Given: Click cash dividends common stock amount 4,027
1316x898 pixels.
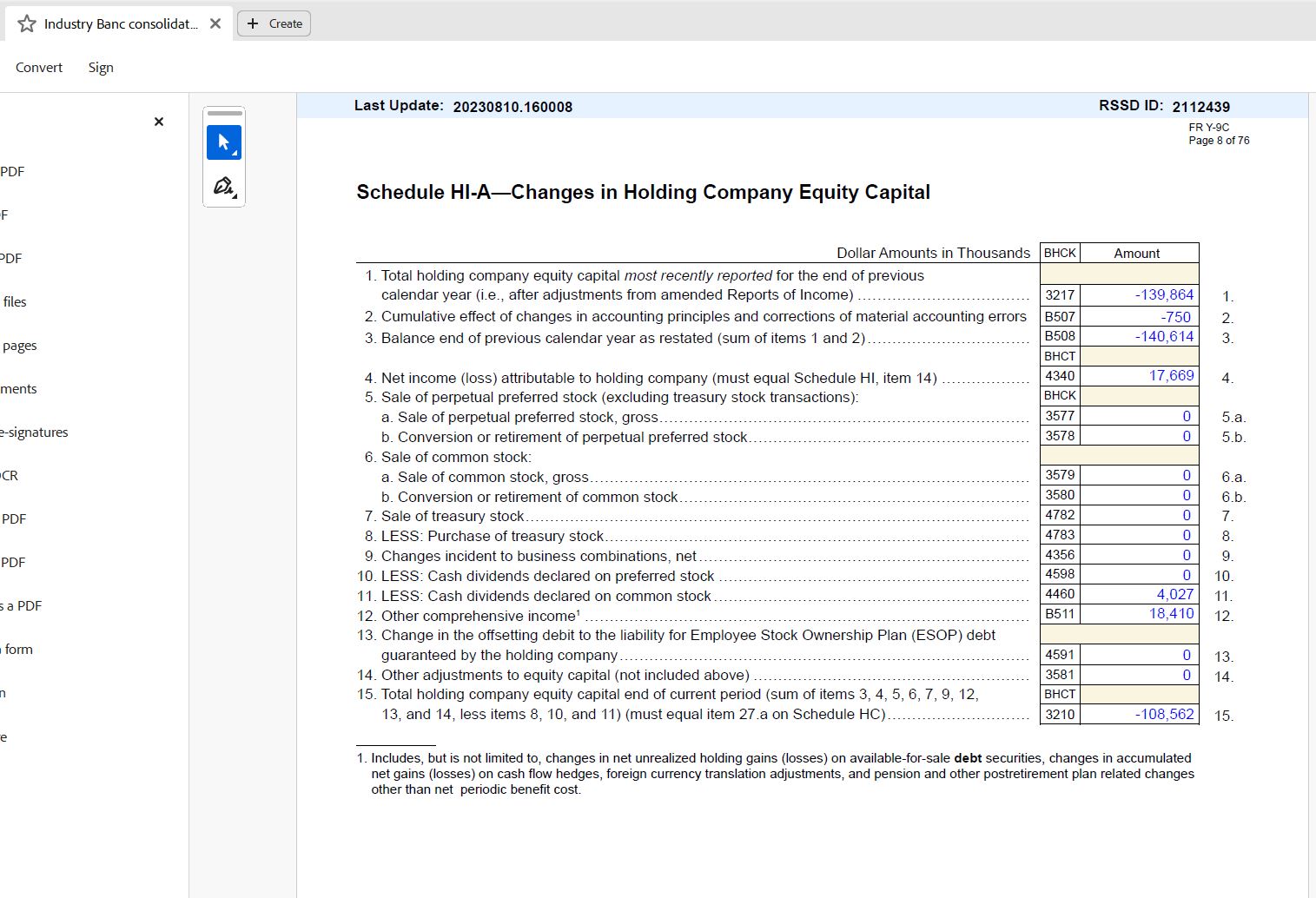Looking at the screenshot, I should (x=1140, y=594).
